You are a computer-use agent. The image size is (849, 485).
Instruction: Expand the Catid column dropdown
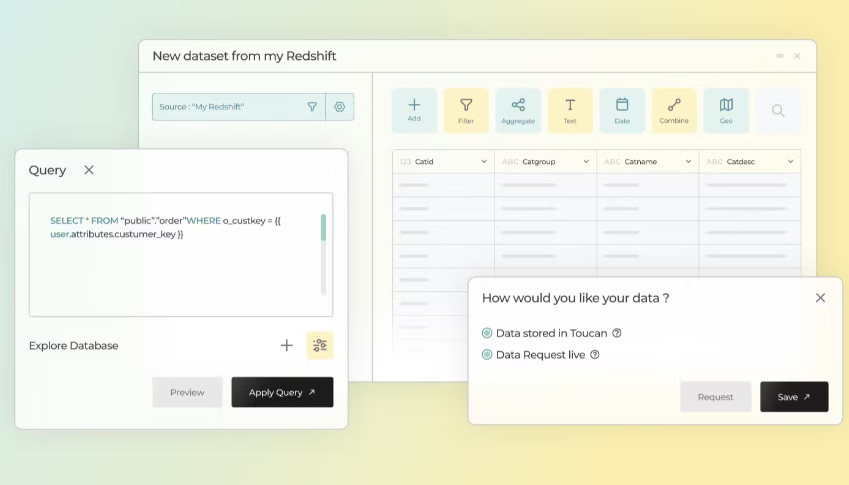pyautogui.click(x=484, y=162)
